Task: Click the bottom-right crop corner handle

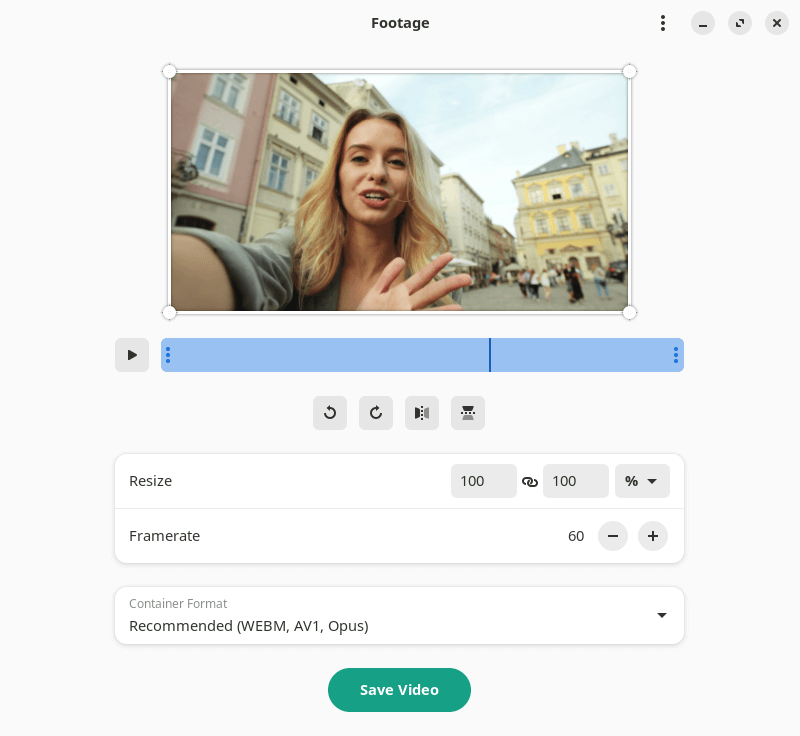Action: point(630,312)
